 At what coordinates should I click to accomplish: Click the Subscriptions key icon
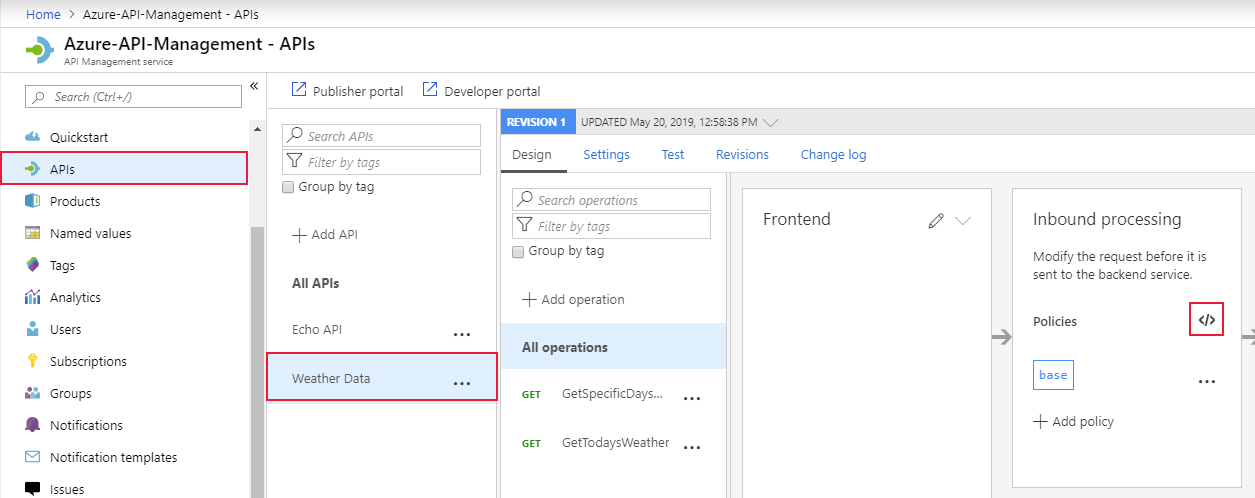click(x=32, y=361)
